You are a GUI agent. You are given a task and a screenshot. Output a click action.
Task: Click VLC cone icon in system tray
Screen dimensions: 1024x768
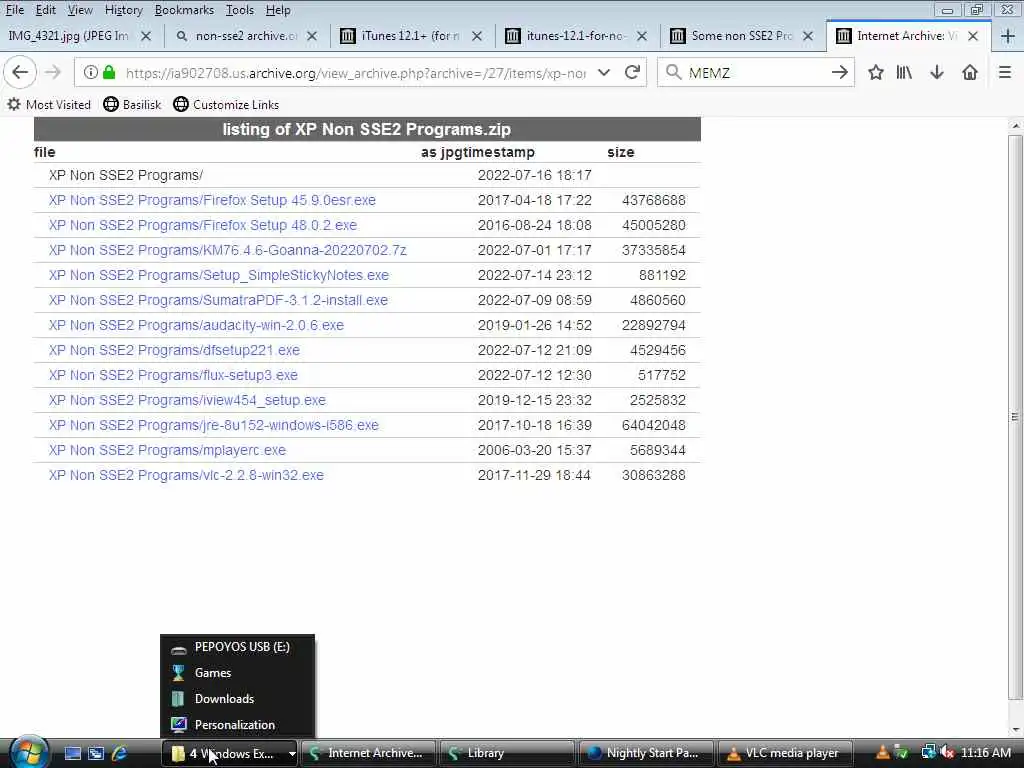(882, 752)
